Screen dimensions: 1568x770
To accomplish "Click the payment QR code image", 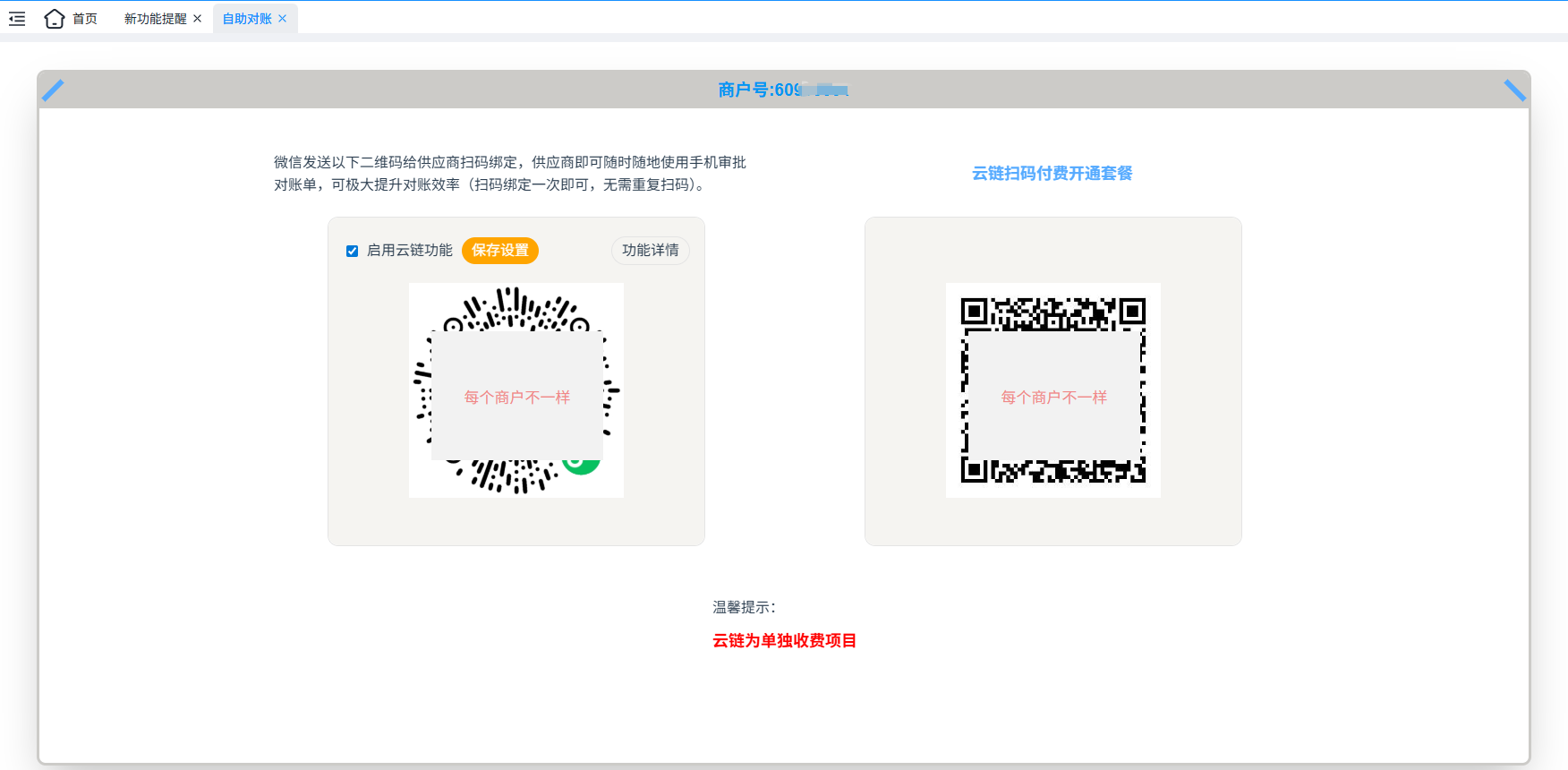I will tap(1053, 390).
